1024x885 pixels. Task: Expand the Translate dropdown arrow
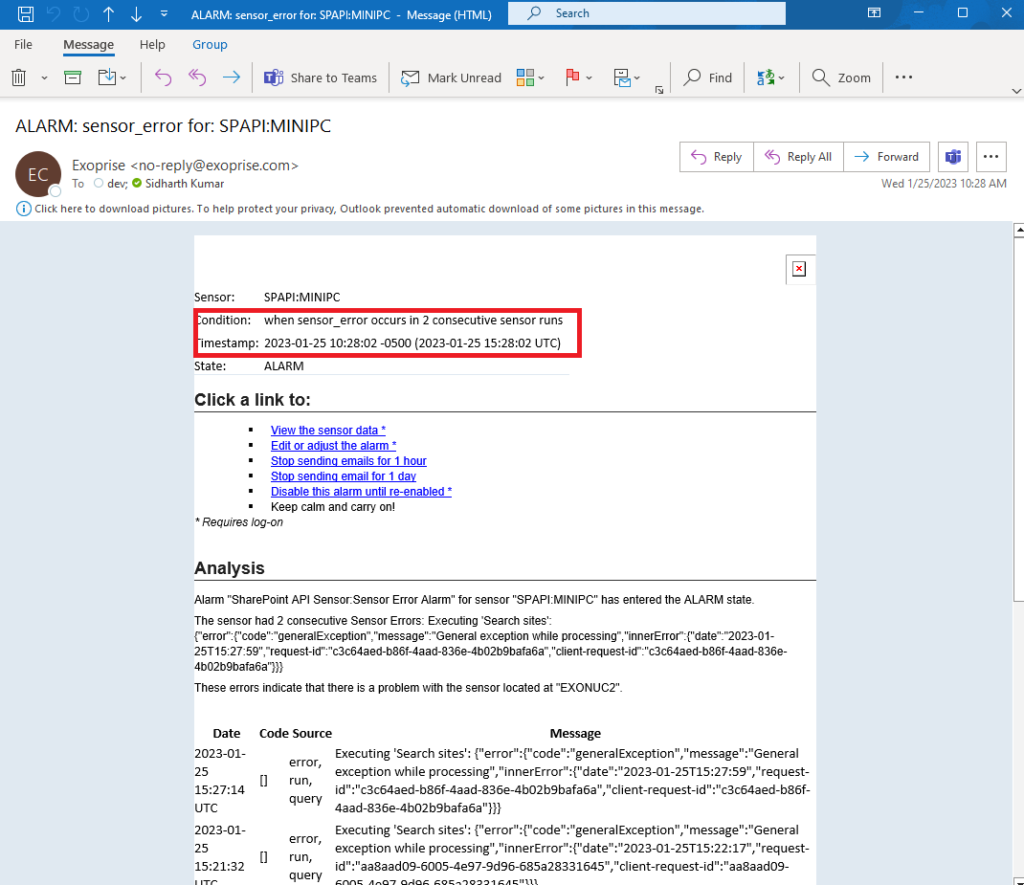point(782,78)
